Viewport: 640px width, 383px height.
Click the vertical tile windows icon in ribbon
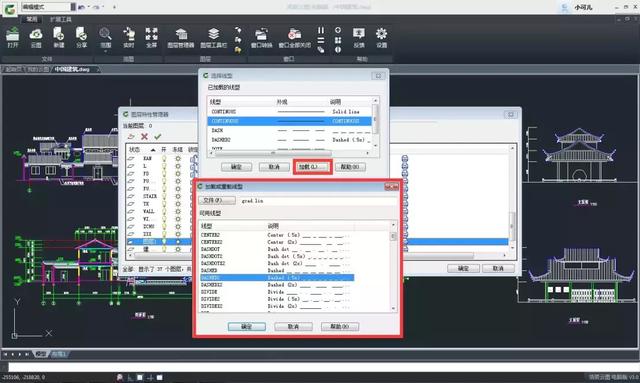point(321,30)
